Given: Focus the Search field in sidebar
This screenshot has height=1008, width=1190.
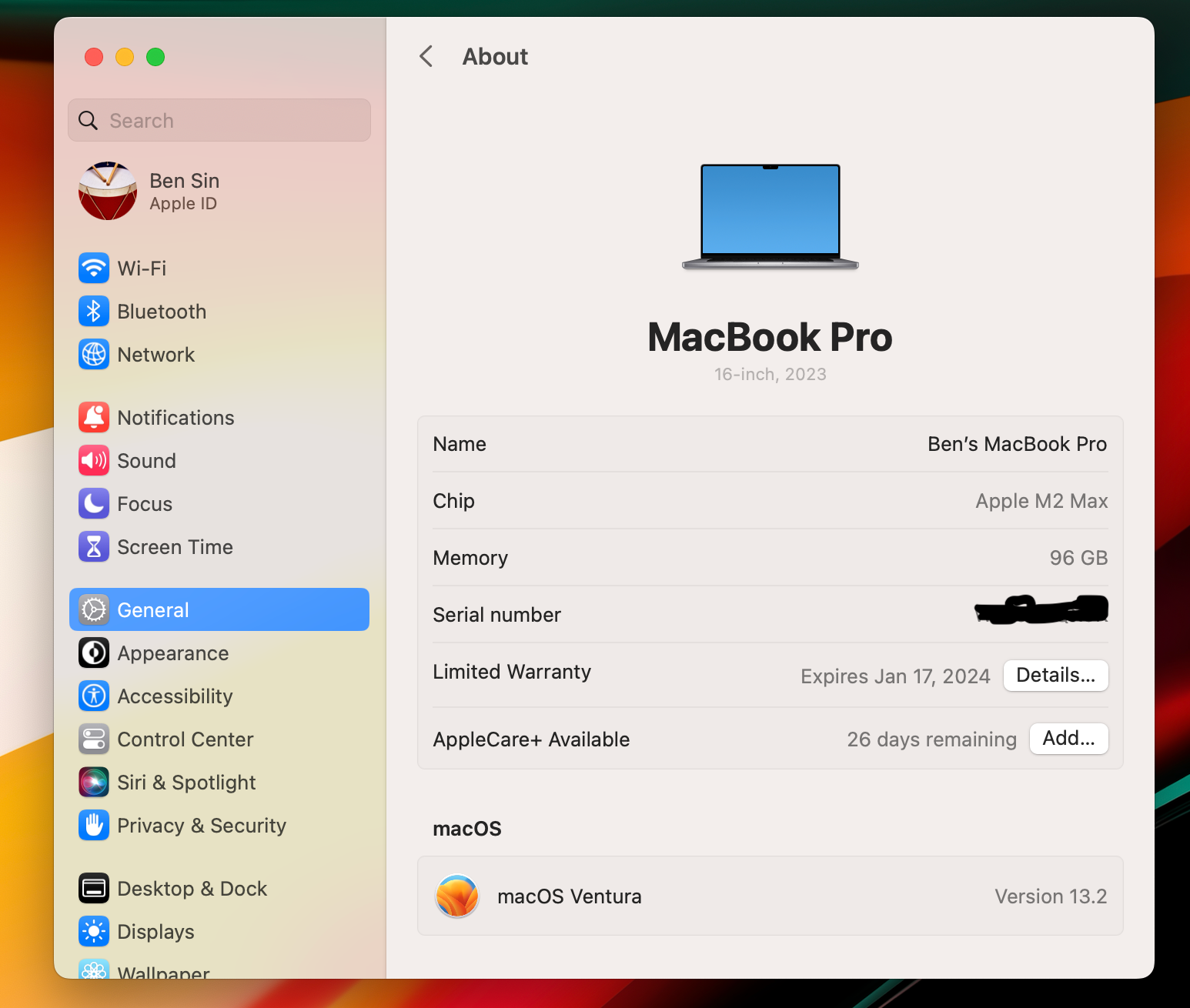Looking at the screenshot, I should 219,120.
